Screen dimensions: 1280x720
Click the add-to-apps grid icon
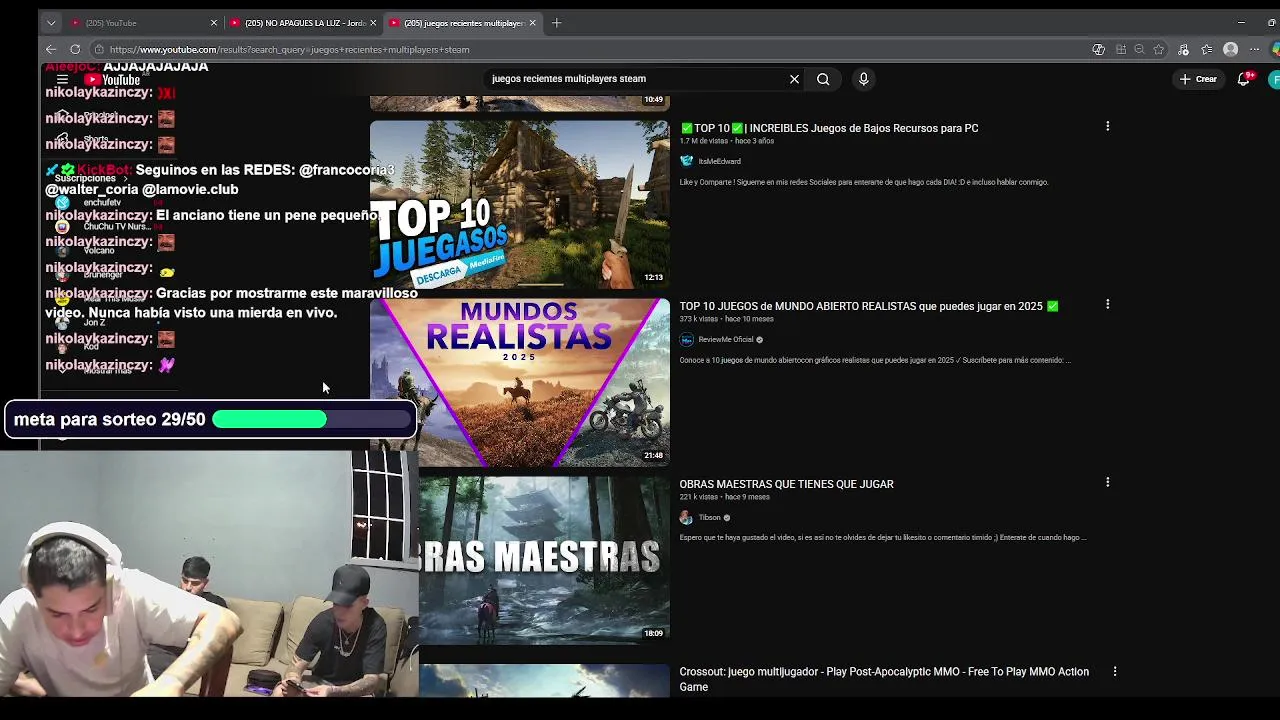coord(1121,49)
